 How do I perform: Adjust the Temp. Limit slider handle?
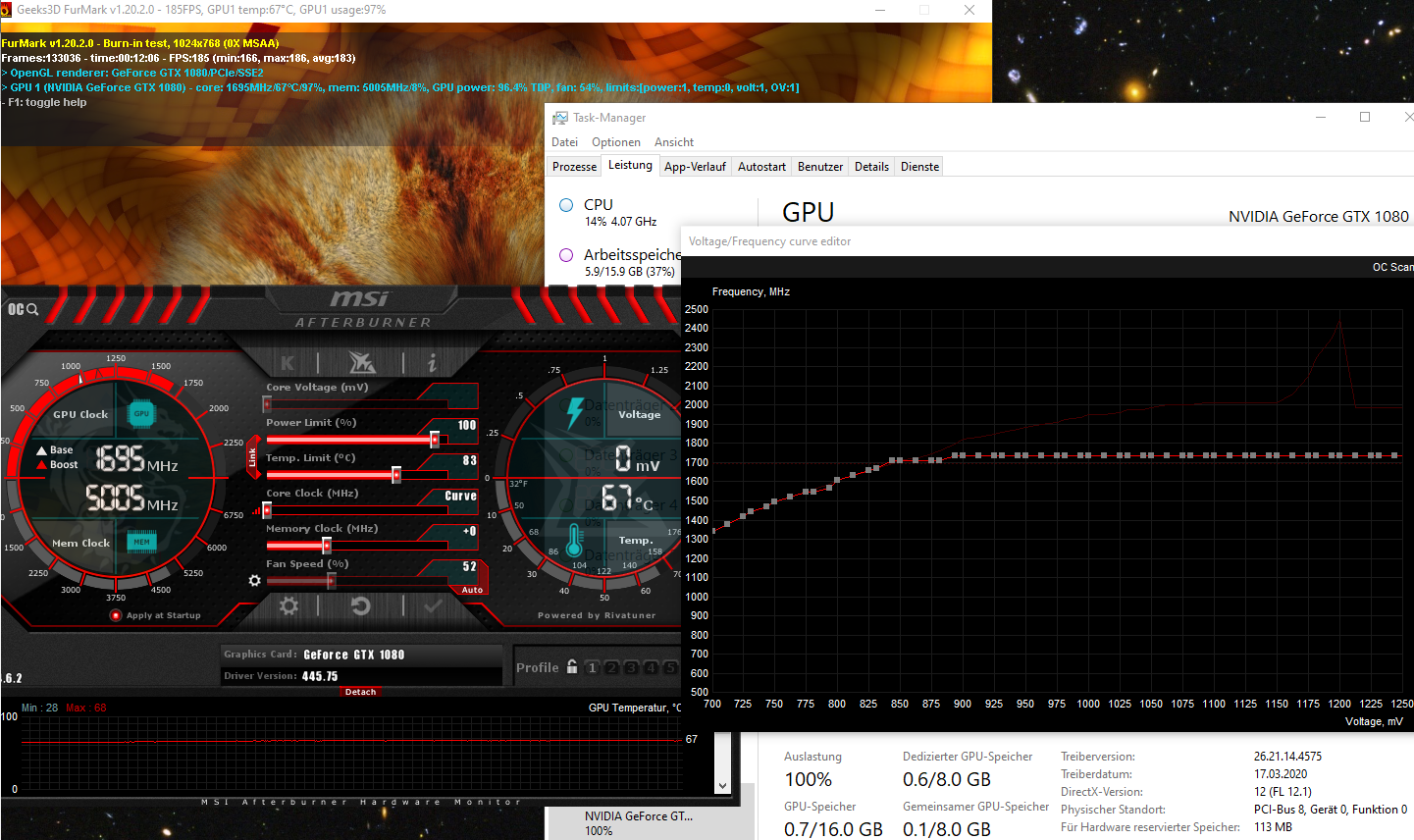coord(396,475)
